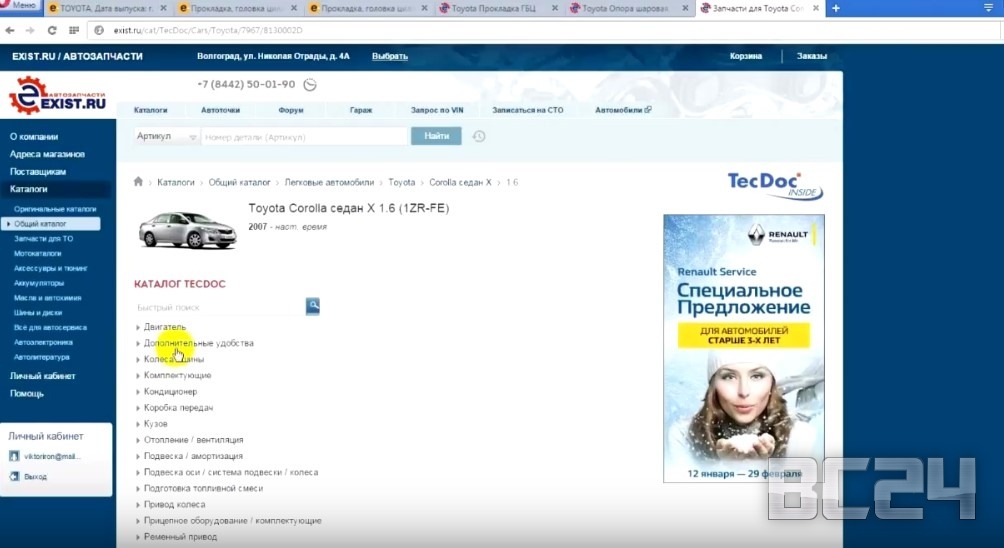
Task: Click the Exist.ru gear logo
Action: (x=27, y=95)
